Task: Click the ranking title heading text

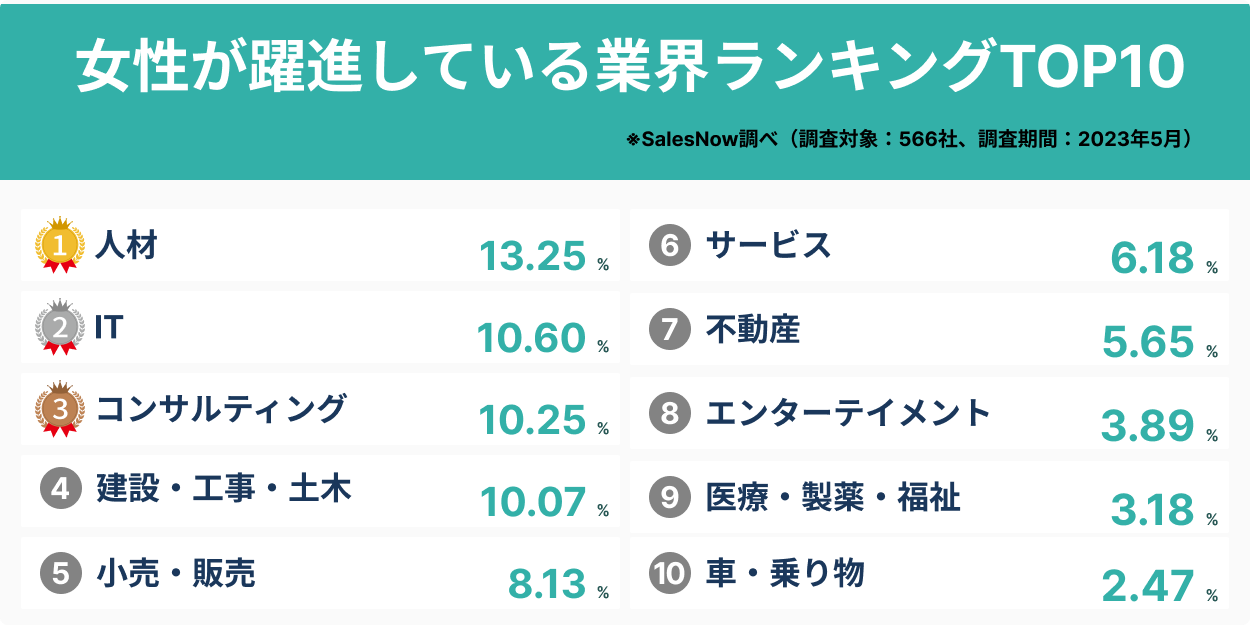Action: point(630,70)
